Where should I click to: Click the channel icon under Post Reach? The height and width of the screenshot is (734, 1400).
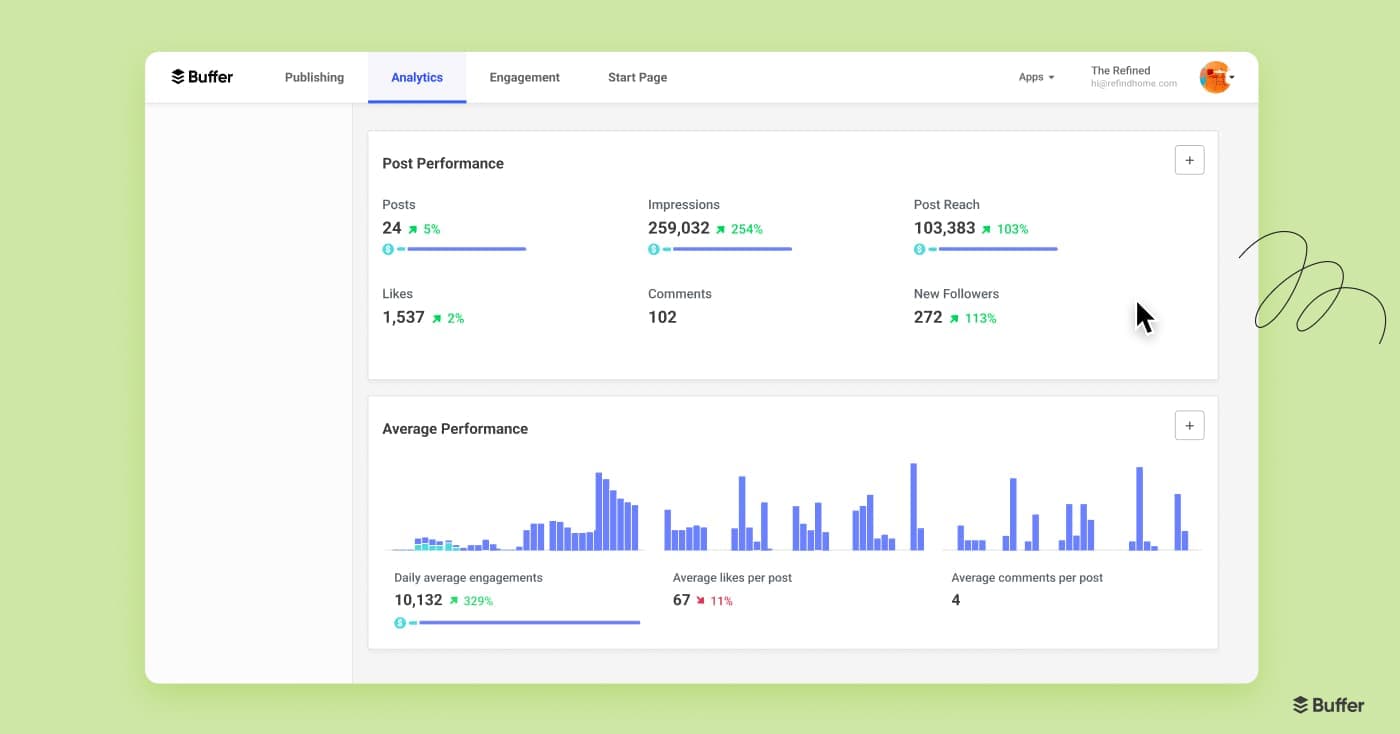[x=919, y=248]
